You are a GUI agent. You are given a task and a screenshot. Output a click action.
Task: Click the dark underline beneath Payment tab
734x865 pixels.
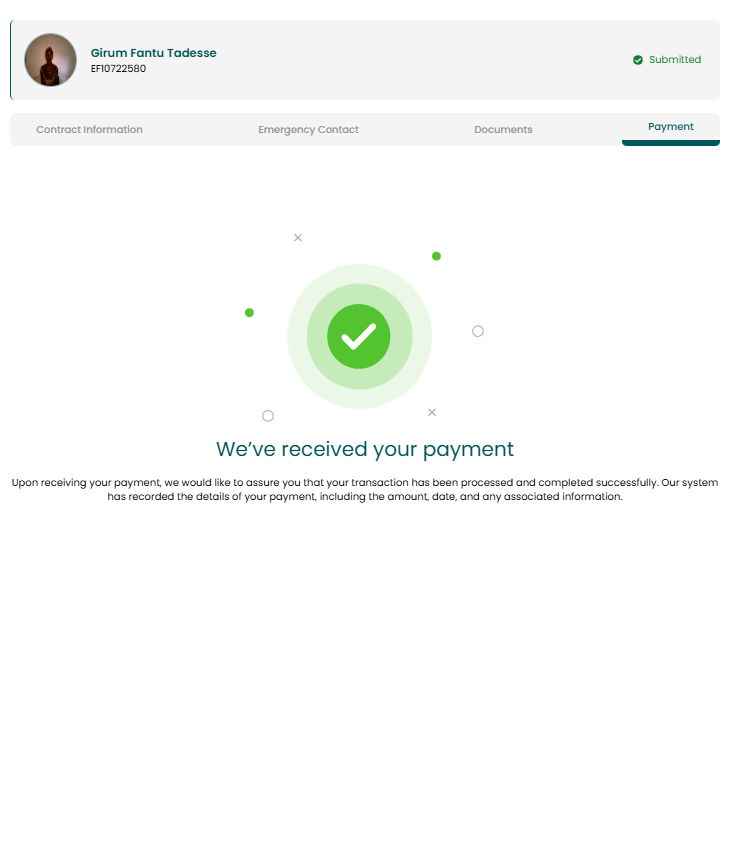pyautogui.click(x=671, y=143)
